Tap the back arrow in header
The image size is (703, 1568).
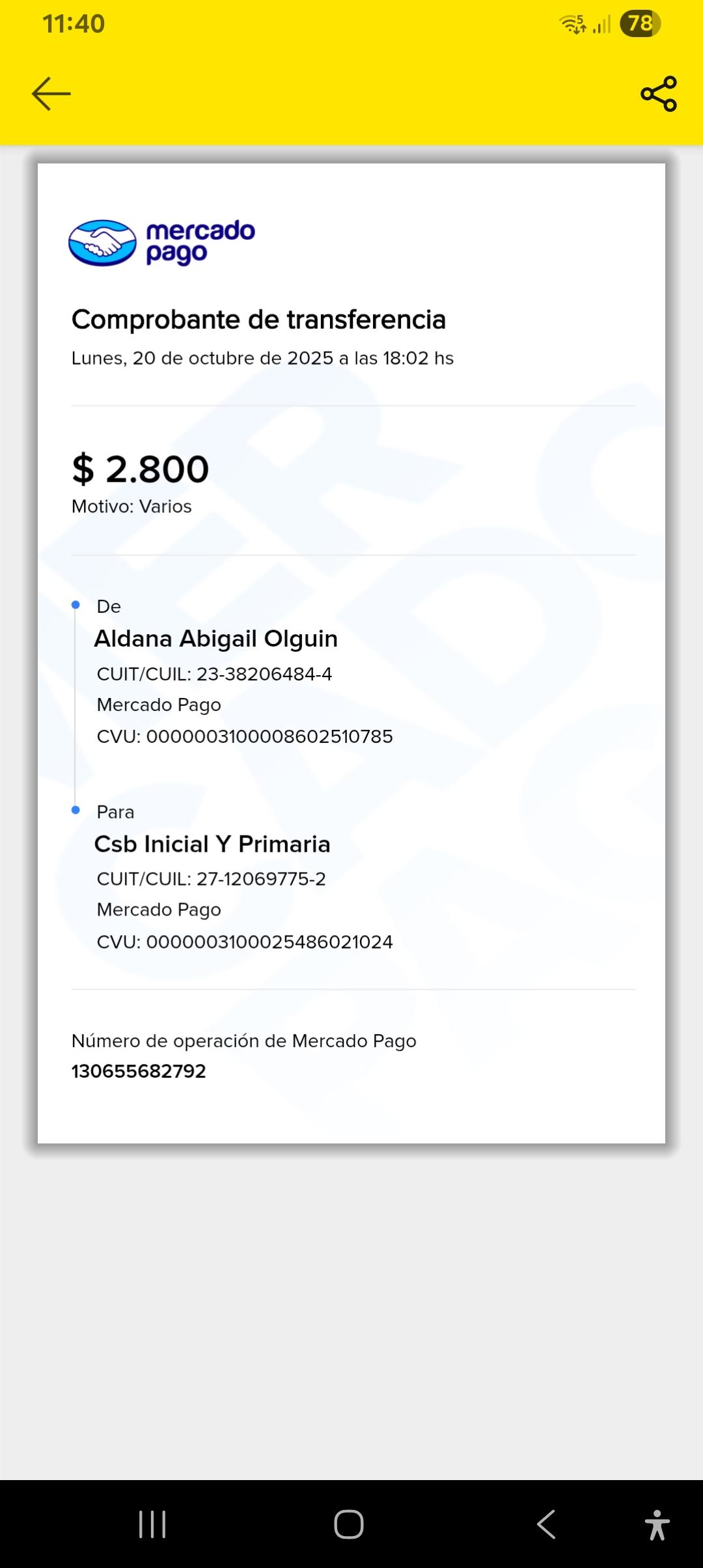coord(51,94)
